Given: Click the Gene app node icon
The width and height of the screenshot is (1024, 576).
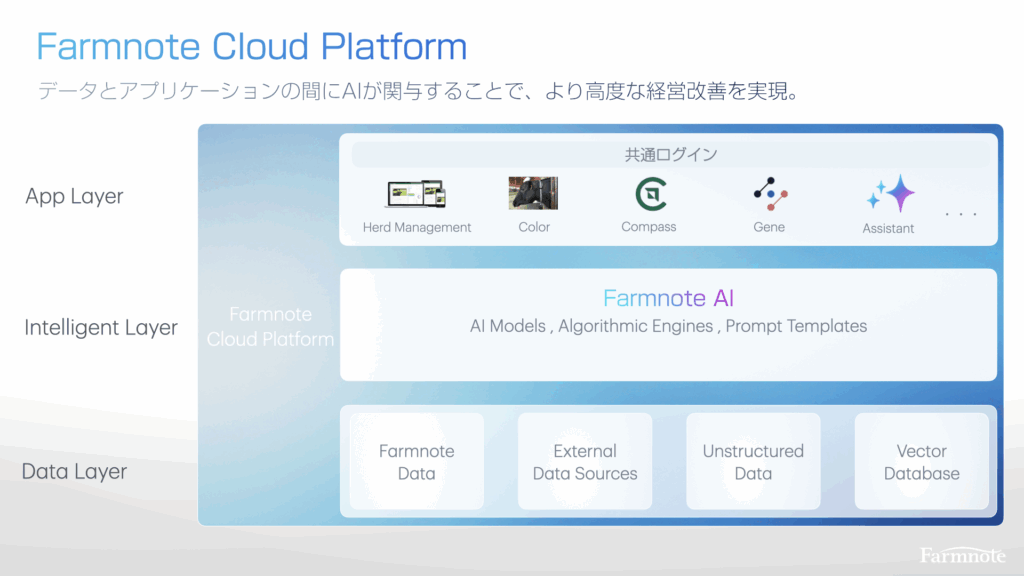Looking at the screenshot, I should coord(770,193).
